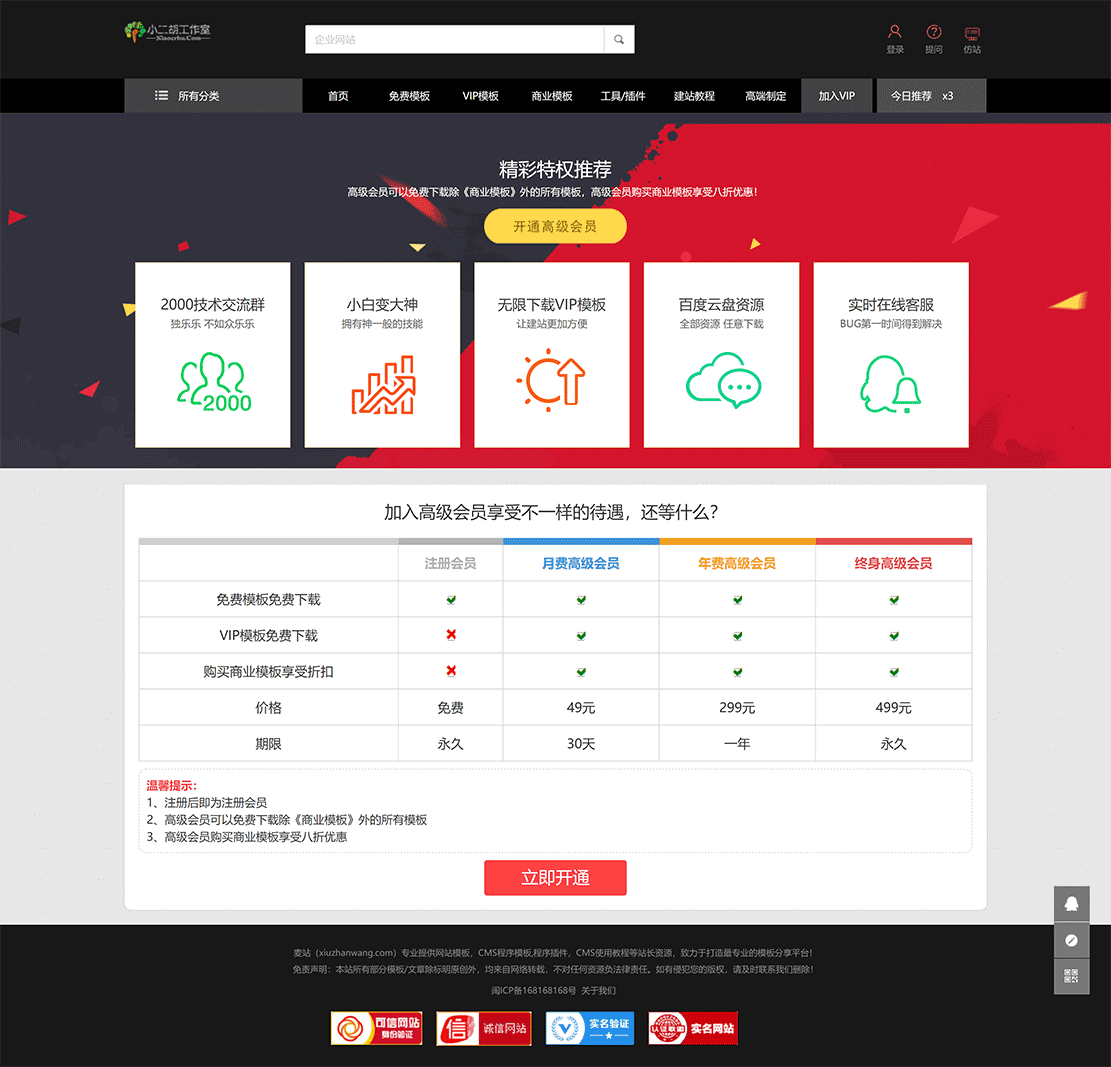Show the QR code floating icon
Screen dimensions: 1111x1067
[1071, 976]
